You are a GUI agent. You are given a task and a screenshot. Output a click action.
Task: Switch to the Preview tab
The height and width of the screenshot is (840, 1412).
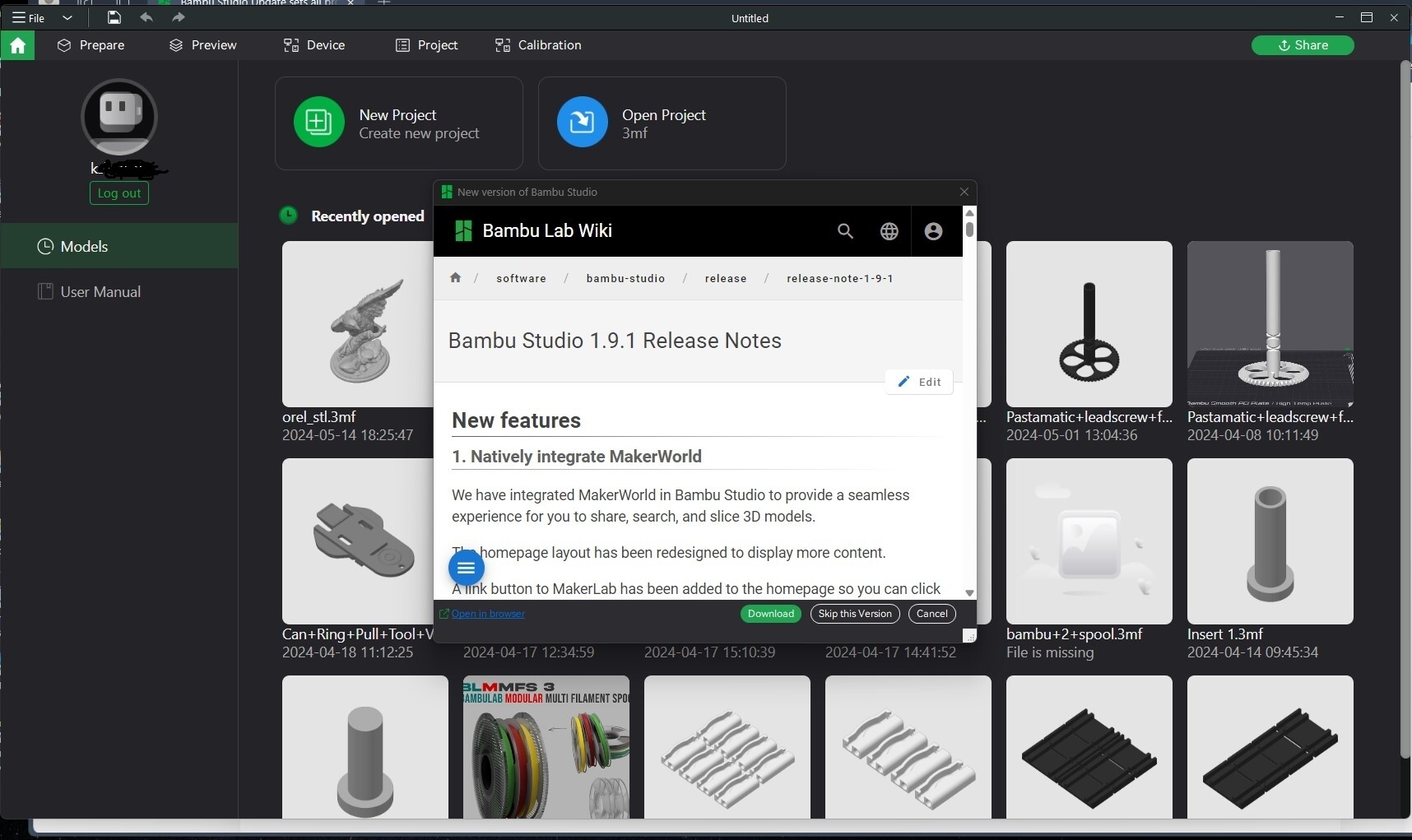[202, 45]
